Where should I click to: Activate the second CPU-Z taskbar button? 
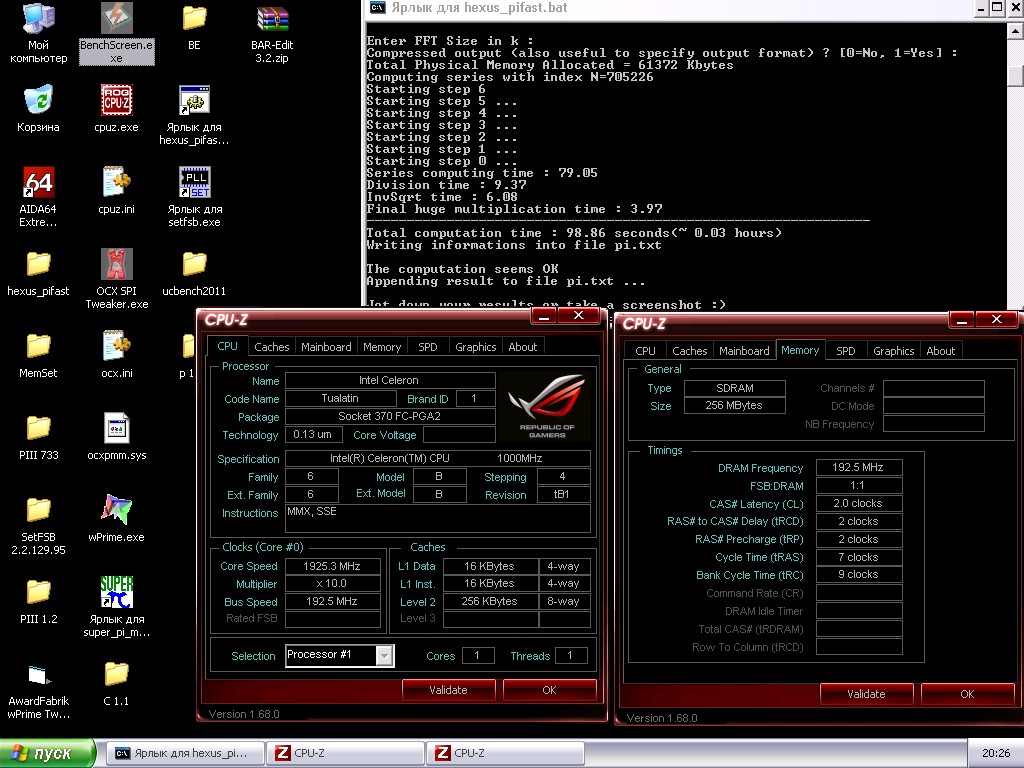point(505,753)
